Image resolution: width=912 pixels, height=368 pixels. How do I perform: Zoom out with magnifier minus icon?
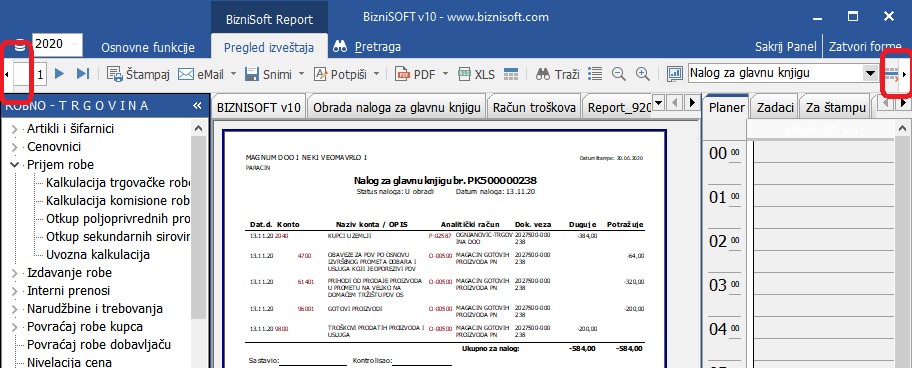point(619,74)
